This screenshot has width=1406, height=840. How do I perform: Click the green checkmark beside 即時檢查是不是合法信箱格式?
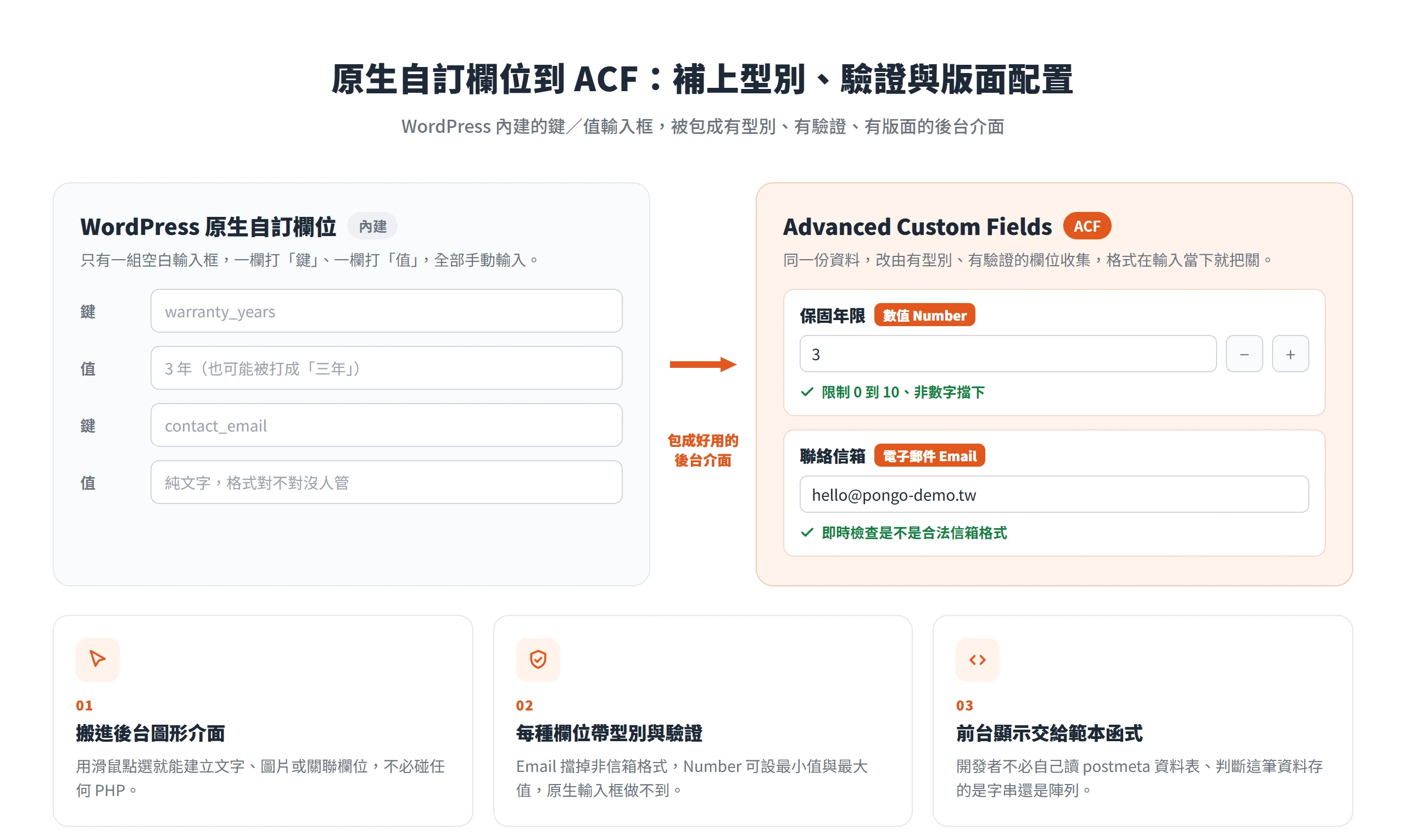(x=807, y=533)
